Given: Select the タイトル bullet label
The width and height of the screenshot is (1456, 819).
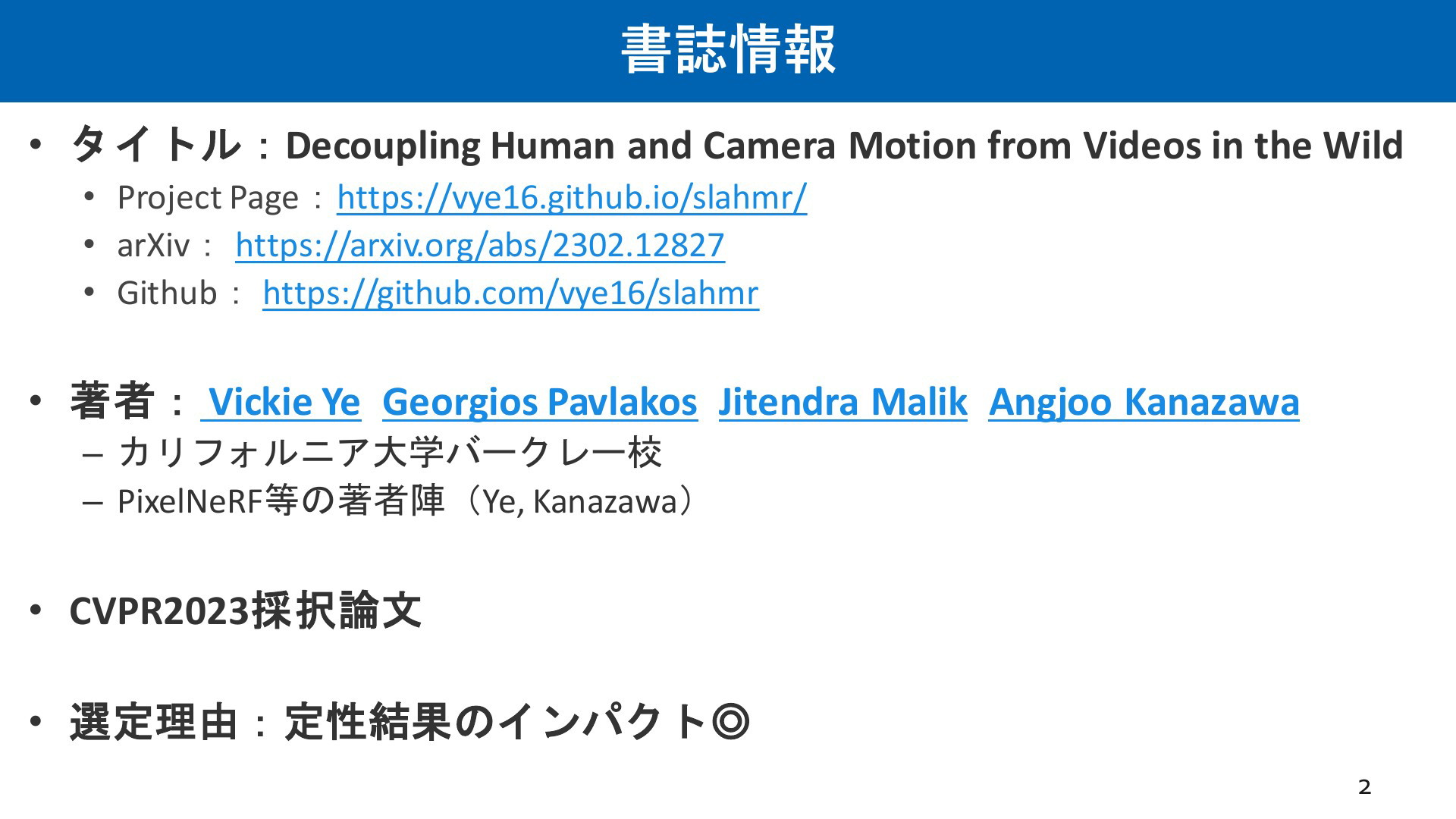Looking at the screenshot, I should click(x=155, y=144).
